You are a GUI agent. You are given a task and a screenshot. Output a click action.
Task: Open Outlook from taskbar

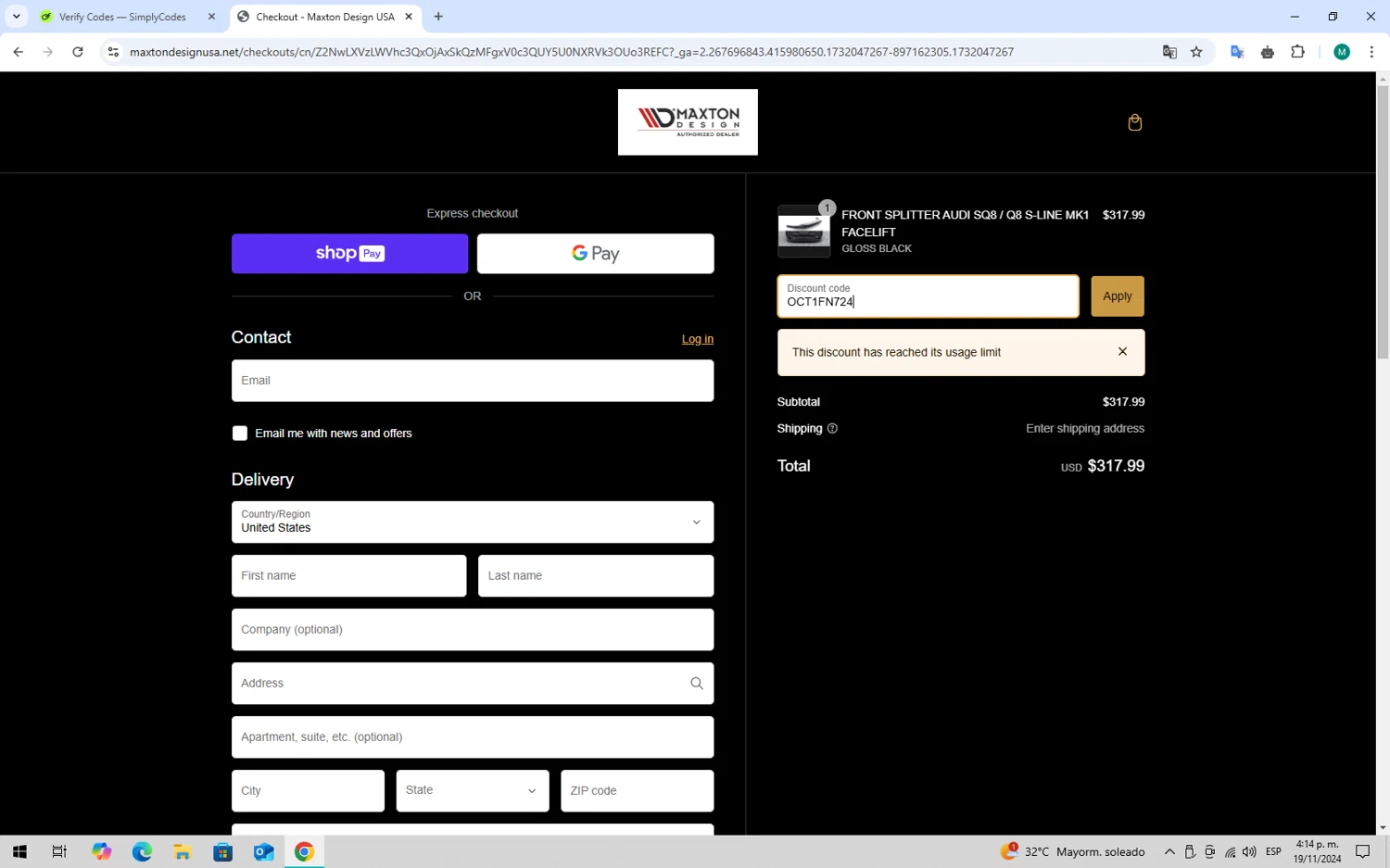coord(263,852)
